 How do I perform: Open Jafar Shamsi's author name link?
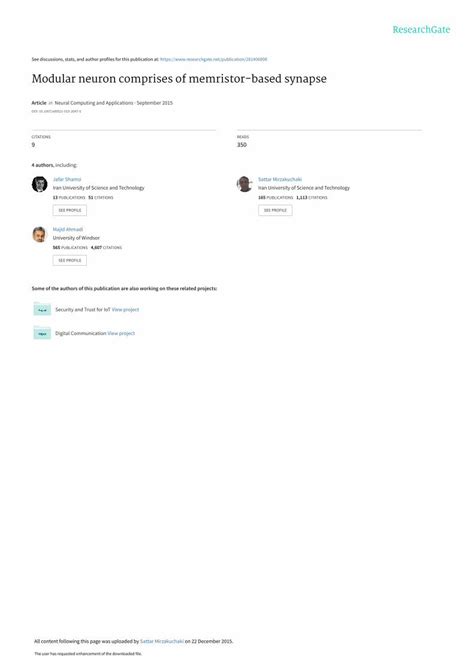click(67, 179)
